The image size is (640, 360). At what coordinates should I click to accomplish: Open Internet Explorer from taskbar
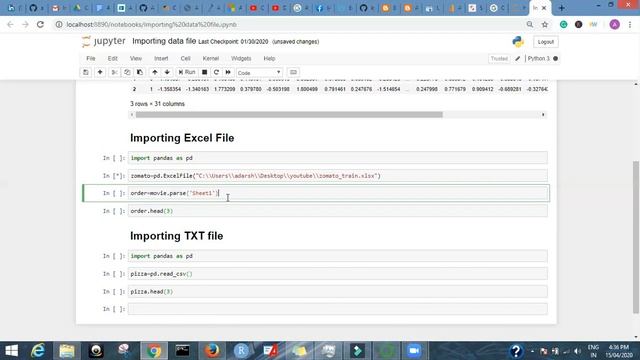coord(38,351)
